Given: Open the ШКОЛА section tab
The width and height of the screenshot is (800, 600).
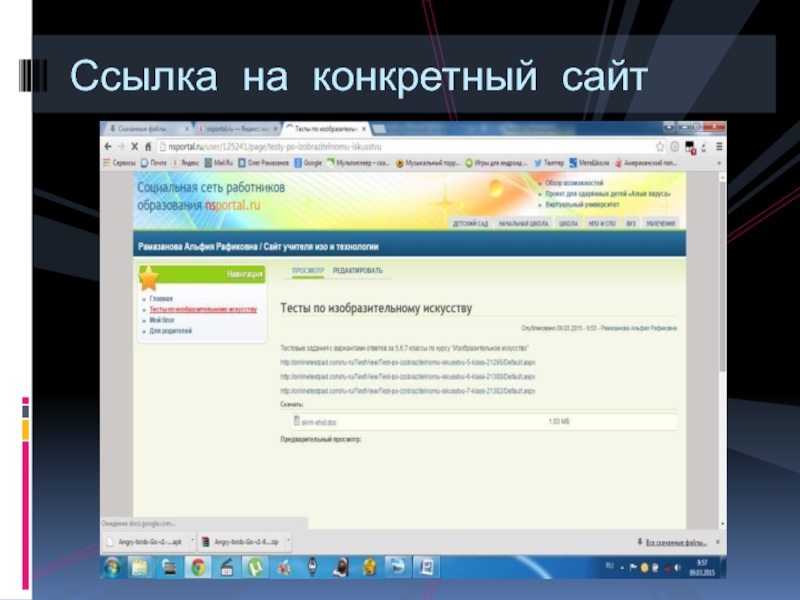Looking at the screenshot, I should (568, 223).
